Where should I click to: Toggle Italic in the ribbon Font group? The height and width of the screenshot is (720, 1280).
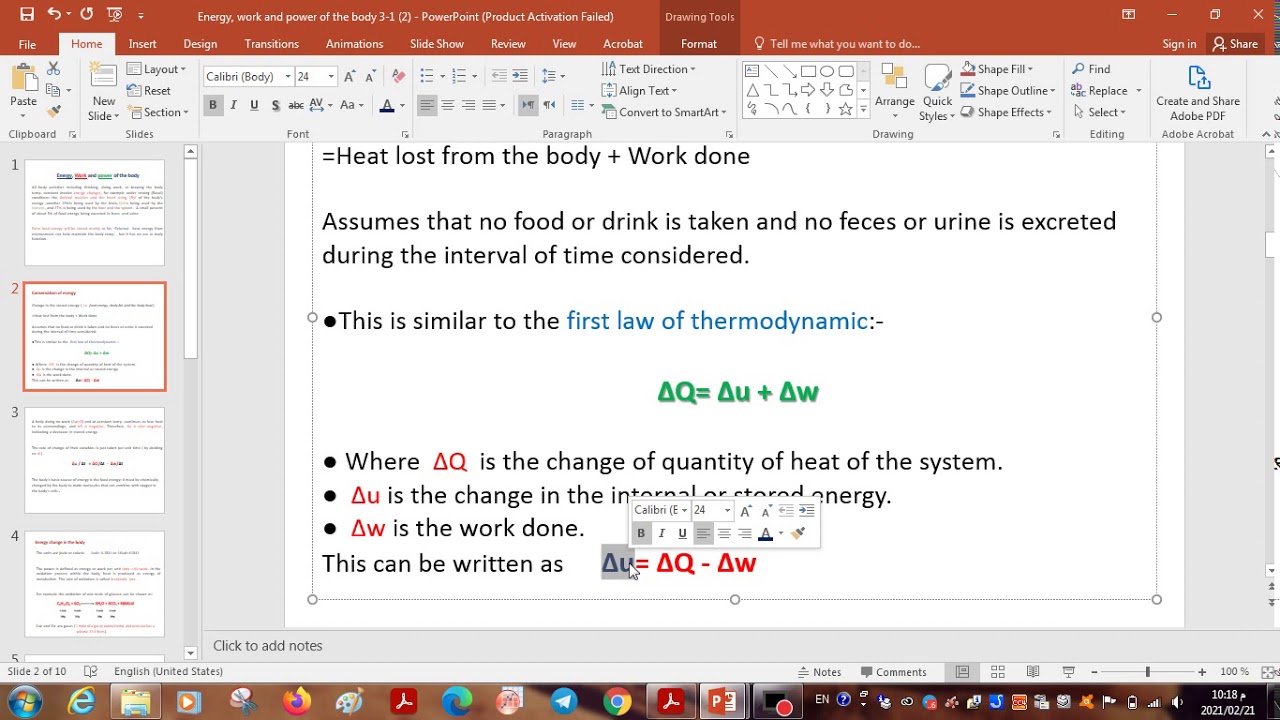(233, 105)
